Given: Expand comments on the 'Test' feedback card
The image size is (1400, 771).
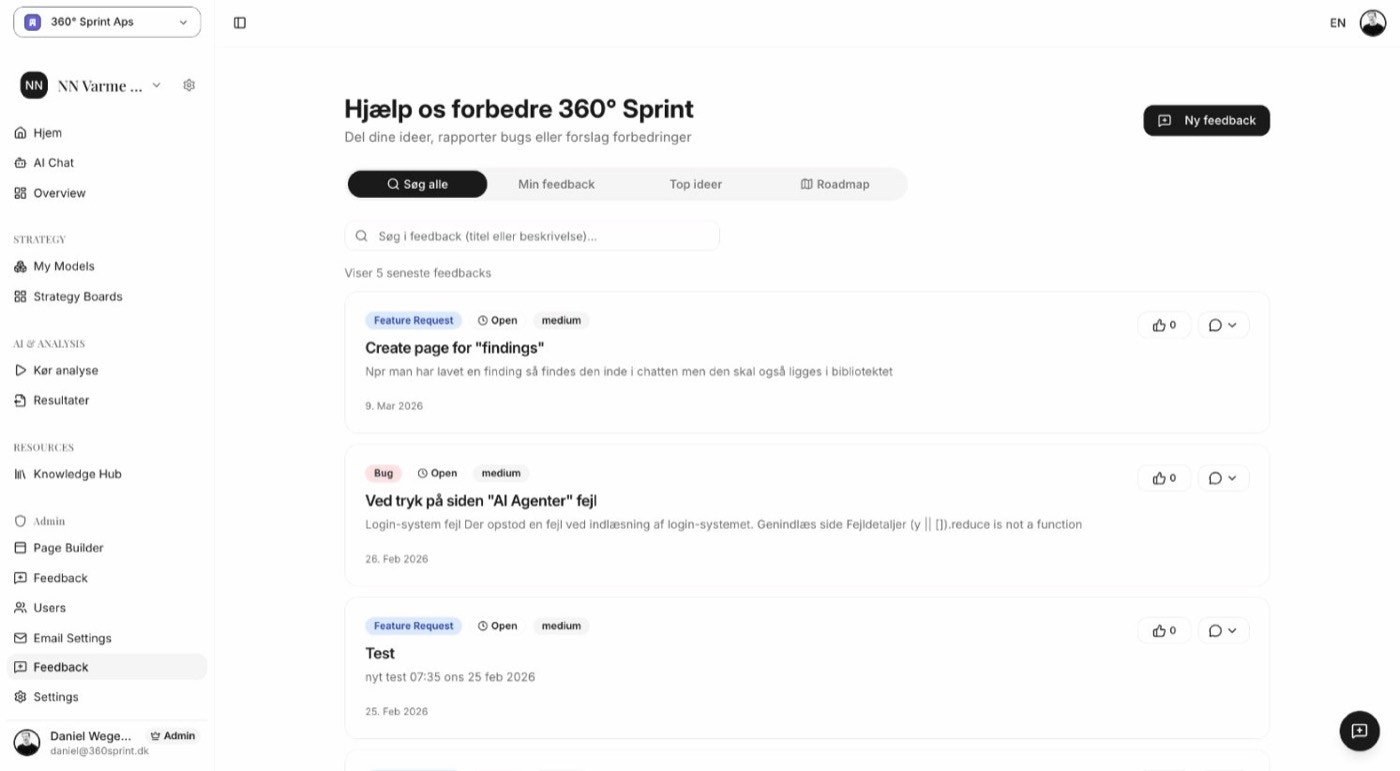Looking at the screenshot, I should pyautogui.click(x=1223, y=630).
